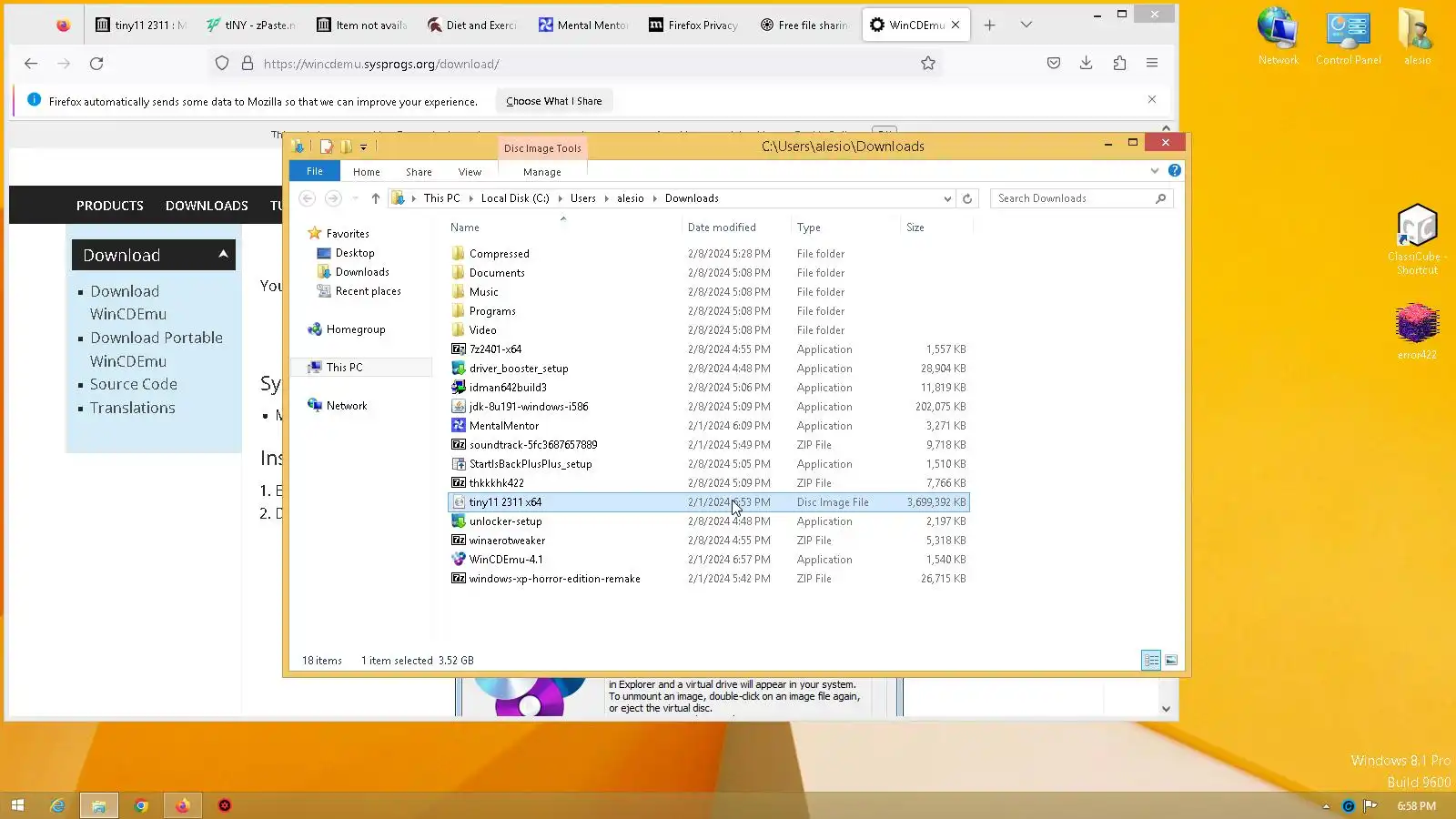Image resolution: width=1456 pixels, height=819 pixels.
Task: Select Recent places in the navigation pane
Action: click(x=368, y=291)
